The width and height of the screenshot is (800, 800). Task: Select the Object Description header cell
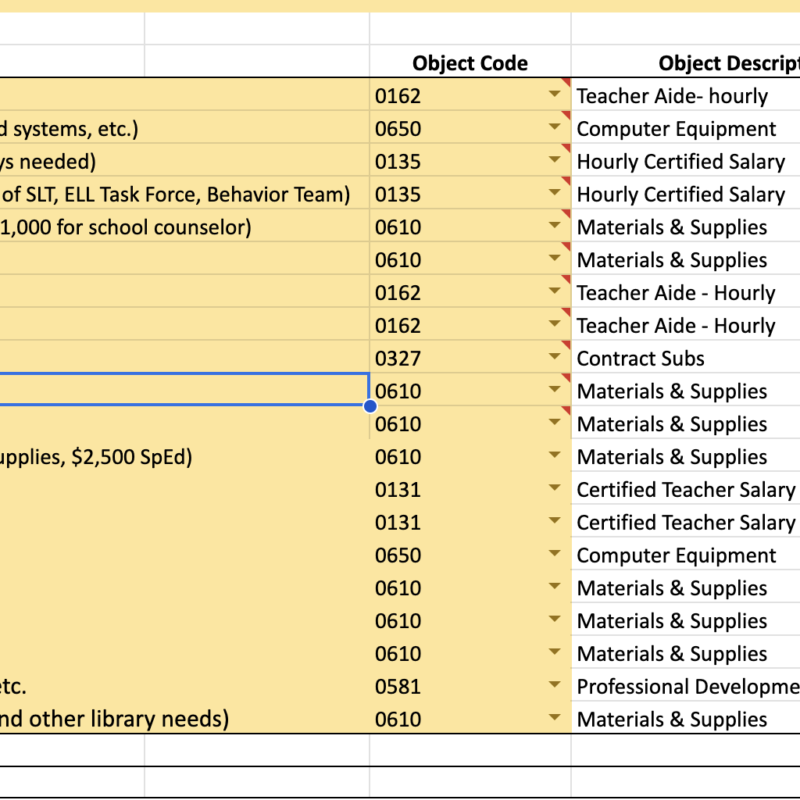pyautogui.click(x=686, y=61)
